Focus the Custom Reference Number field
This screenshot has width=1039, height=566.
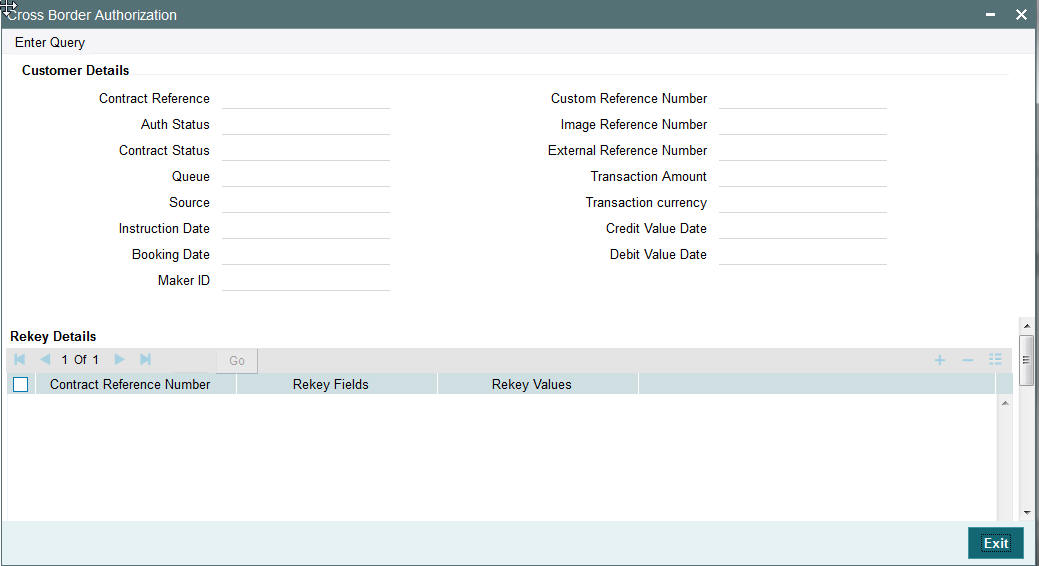coord(802,99)
